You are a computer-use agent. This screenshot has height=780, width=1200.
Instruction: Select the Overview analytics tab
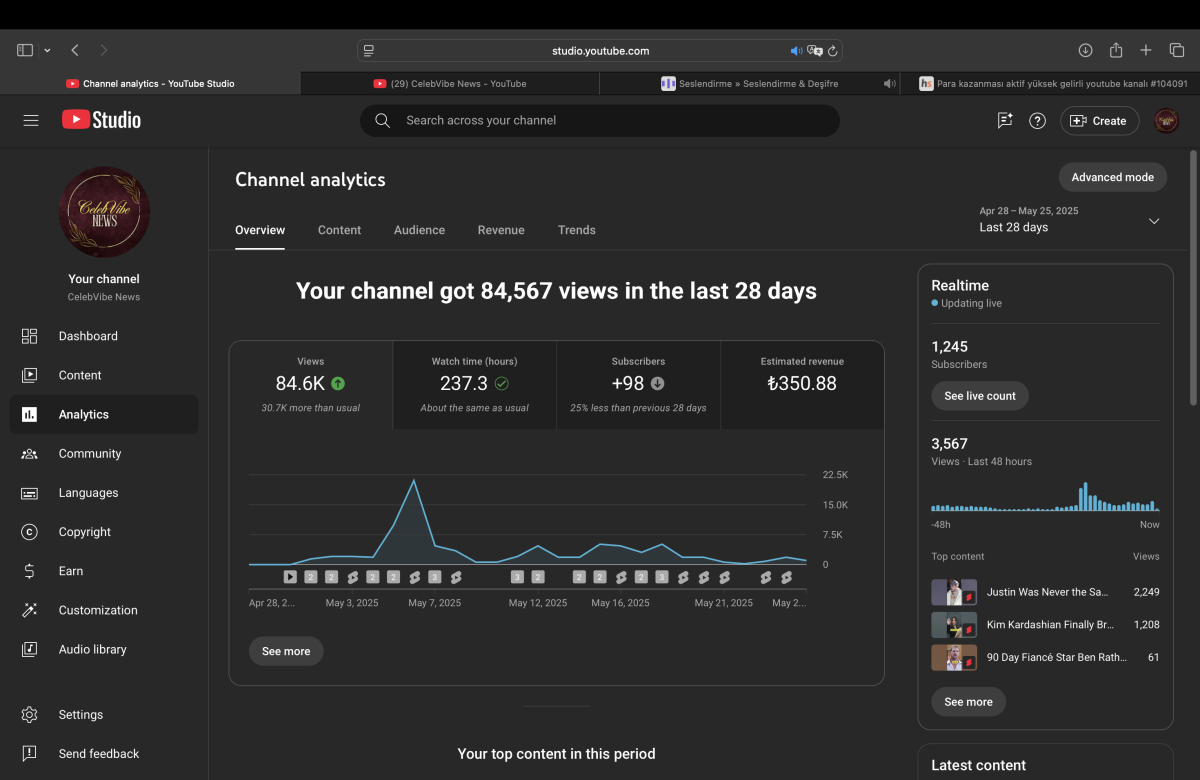[x=260, y=230]
